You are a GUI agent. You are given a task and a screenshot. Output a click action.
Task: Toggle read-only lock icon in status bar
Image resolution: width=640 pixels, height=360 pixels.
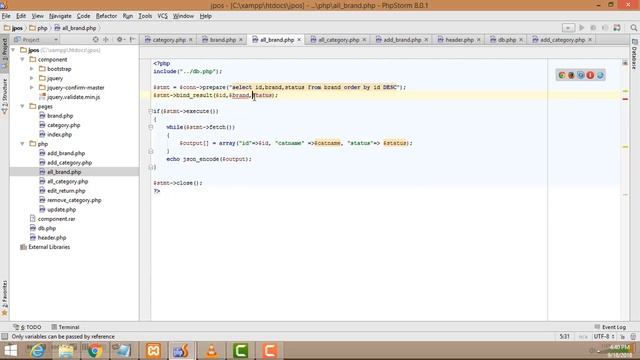pos(622,337)
